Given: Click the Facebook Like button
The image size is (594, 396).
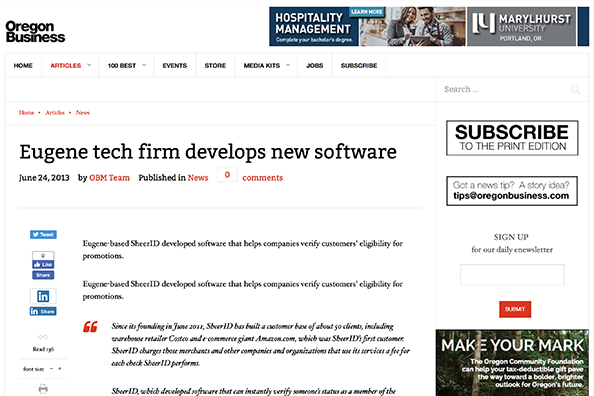Looking at the screenshot, I should coord(43,265).
